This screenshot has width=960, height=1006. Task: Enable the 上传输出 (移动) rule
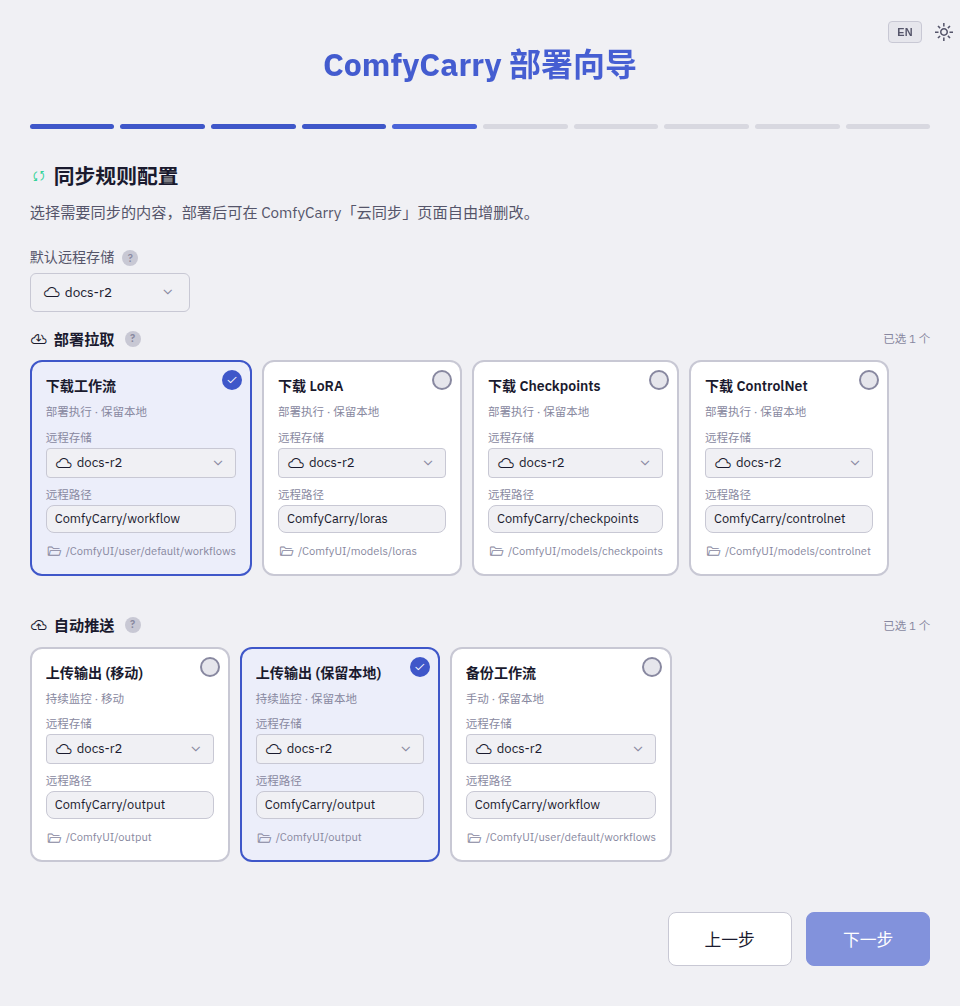(x=210, y=667)
